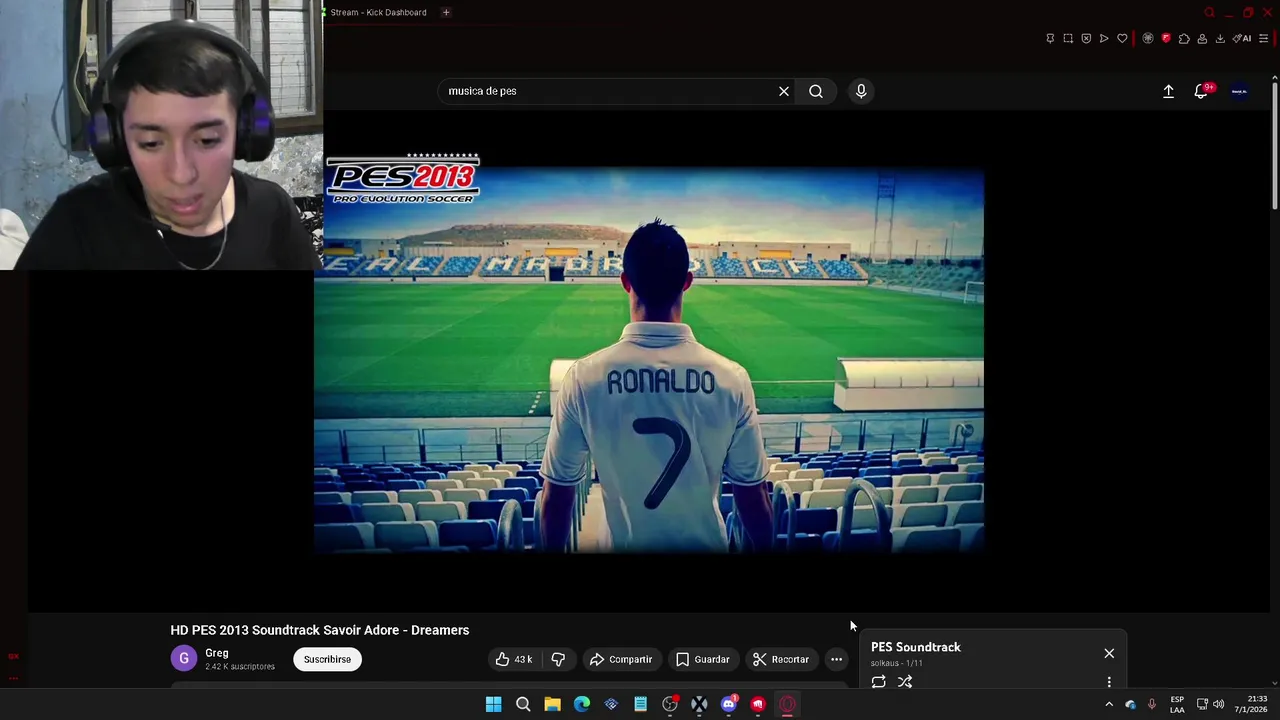
Task: Click the pin icon in Opera toolbar
Action: point(1050,38)
